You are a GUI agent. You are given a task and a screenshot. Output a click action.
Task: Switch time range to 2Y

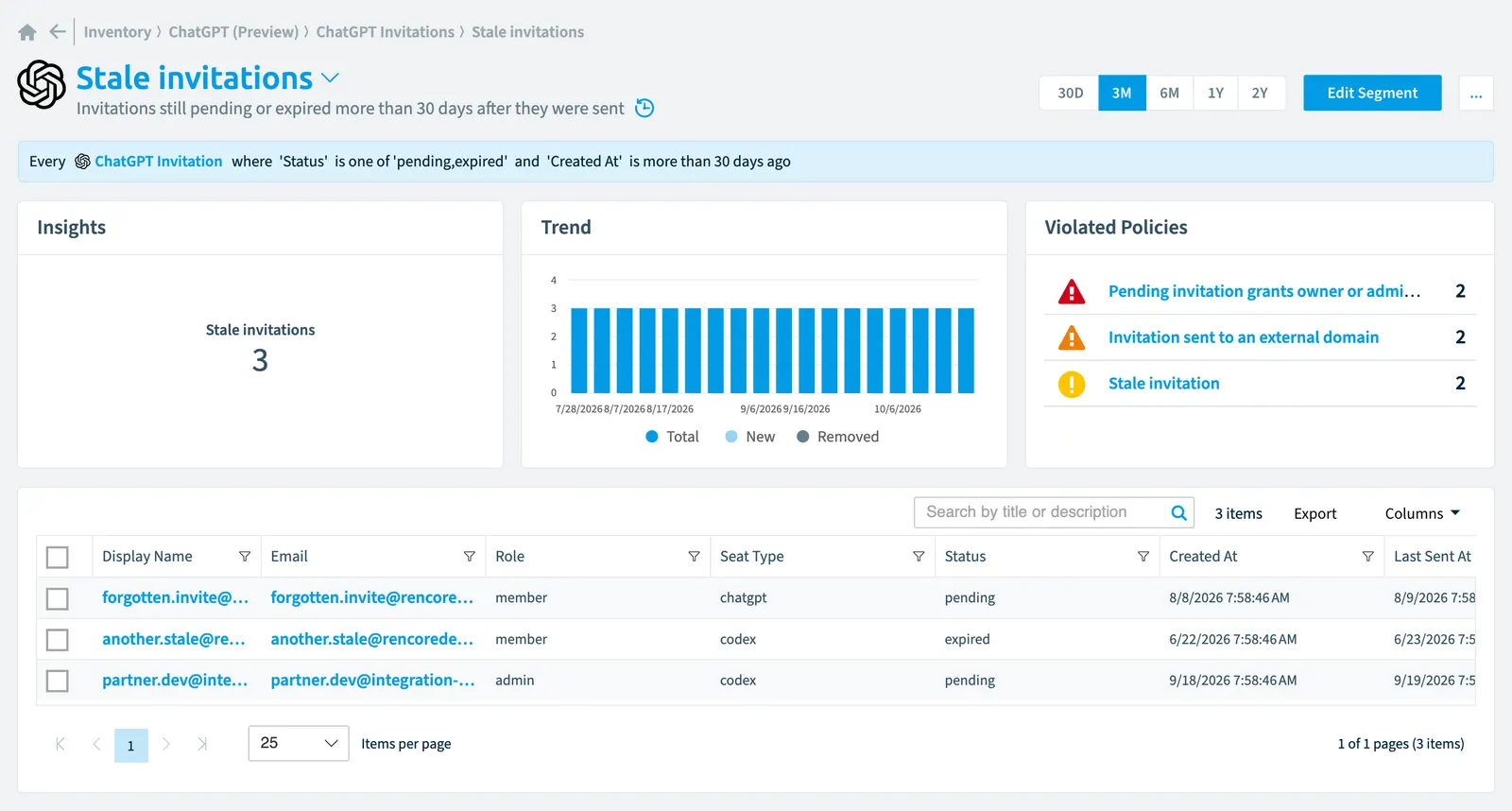point(1261,93)
